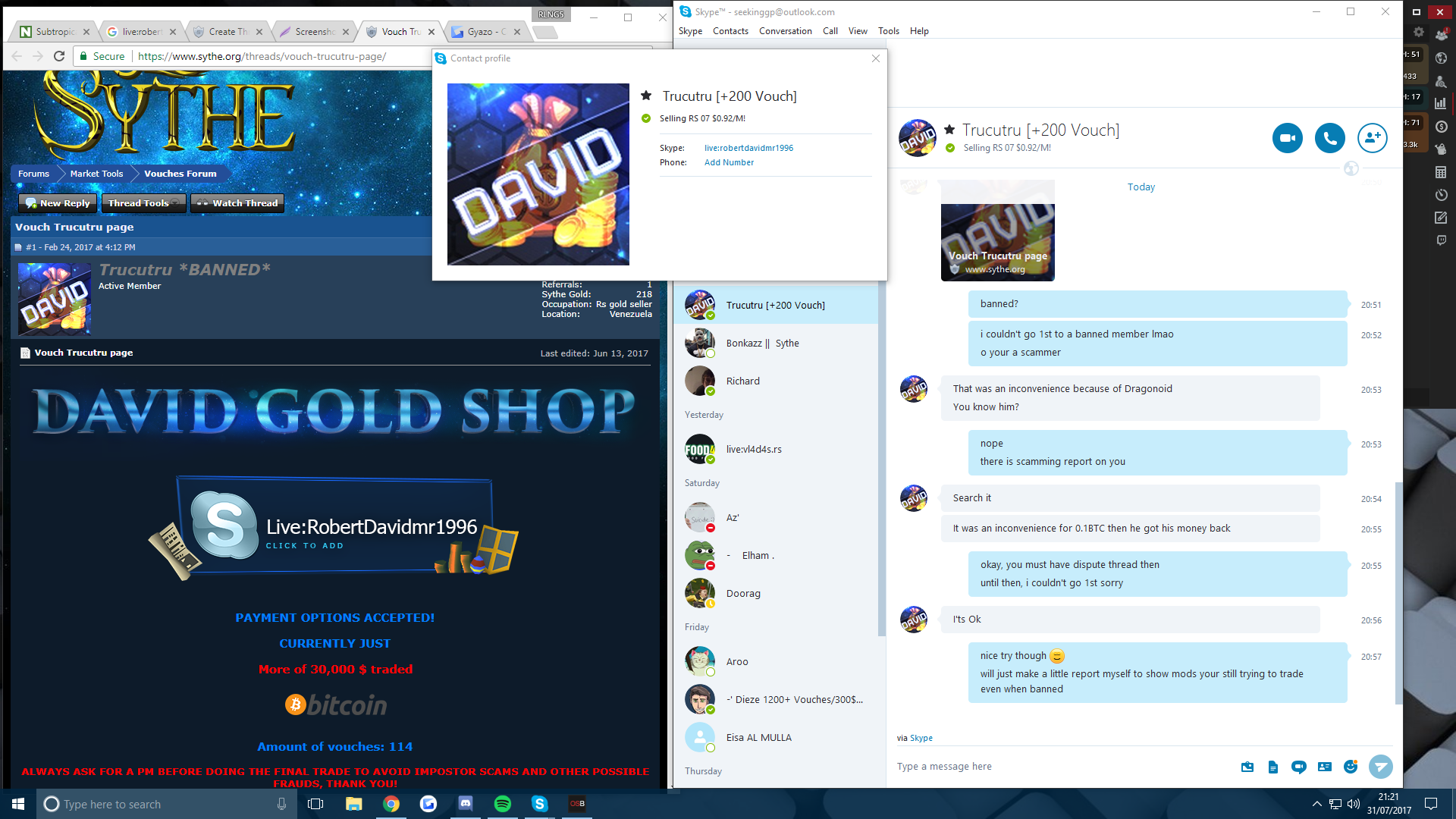Click the send contacts card icon
This screenshot has width=1456, height=819.
[x=1324, y=767]
